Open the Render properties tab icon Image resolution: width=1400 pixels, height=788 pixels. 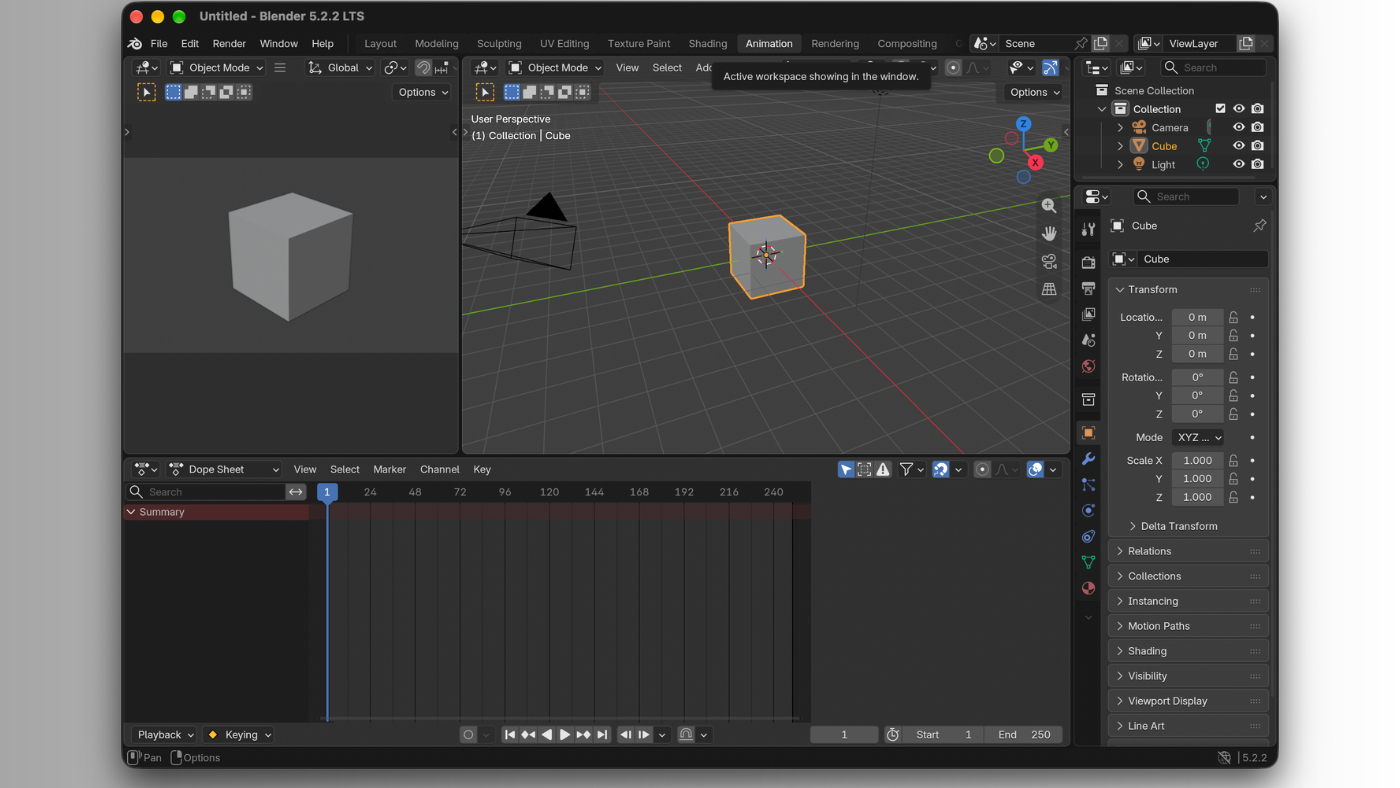point(1088,262)
